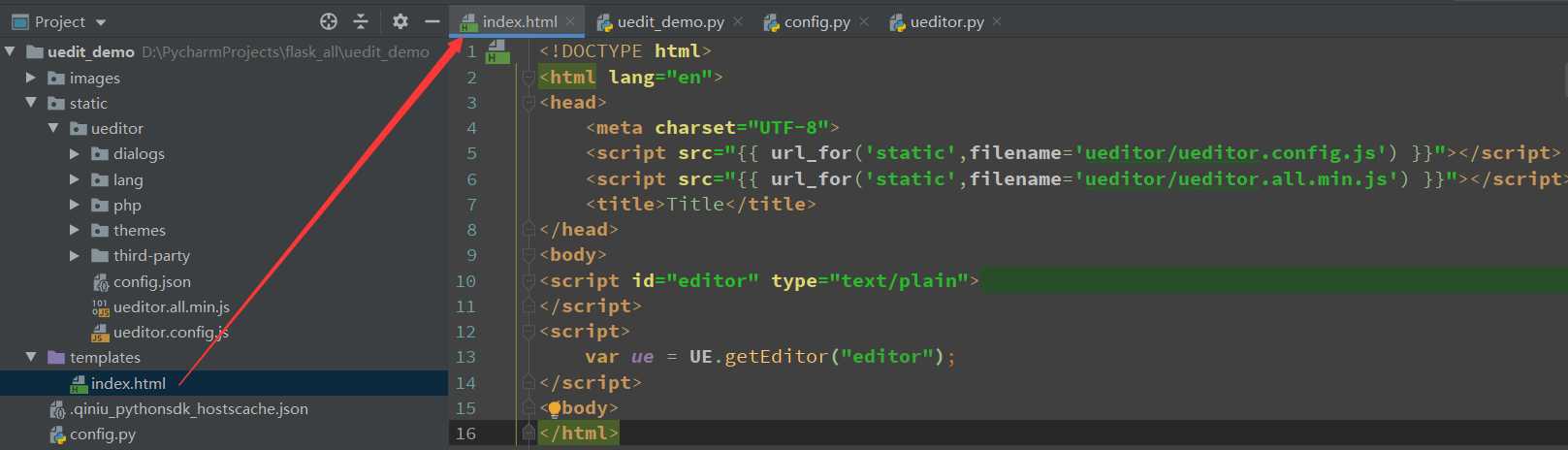Fold the head block at line 3

click(528, 102)
